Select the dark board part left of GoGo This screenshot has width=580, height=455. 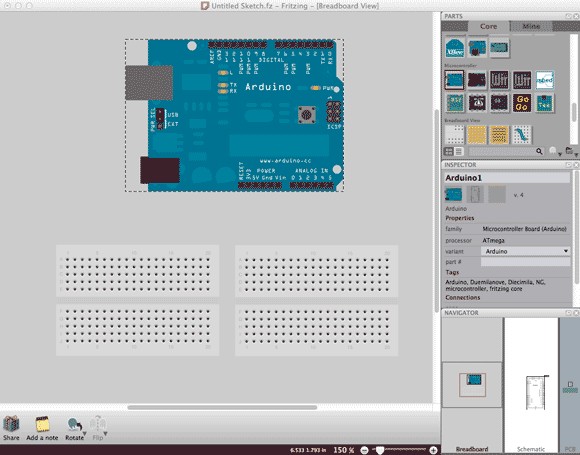pyautogui.click(x=499, y=103)
